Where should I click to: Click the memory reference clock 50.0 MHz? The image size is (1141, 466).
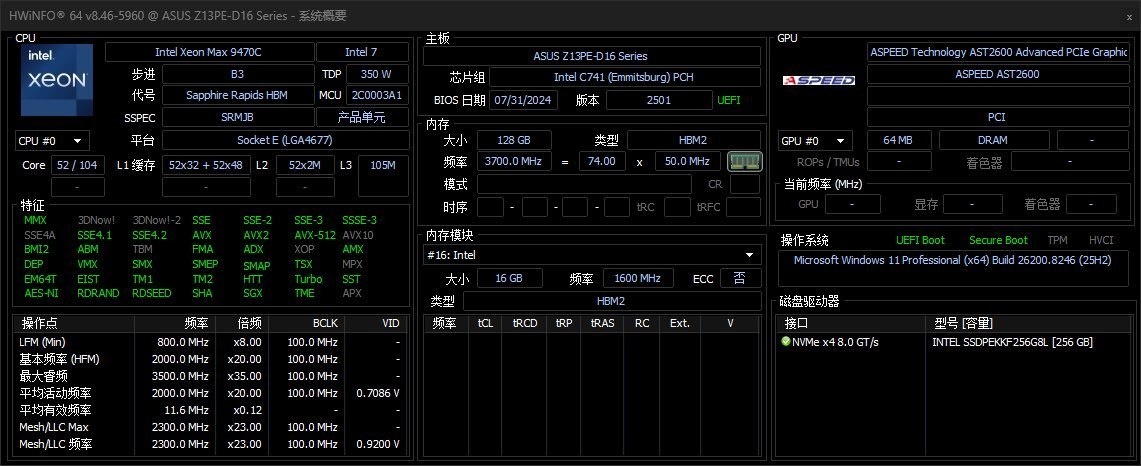pyautogui.click(x=688, y=161)
